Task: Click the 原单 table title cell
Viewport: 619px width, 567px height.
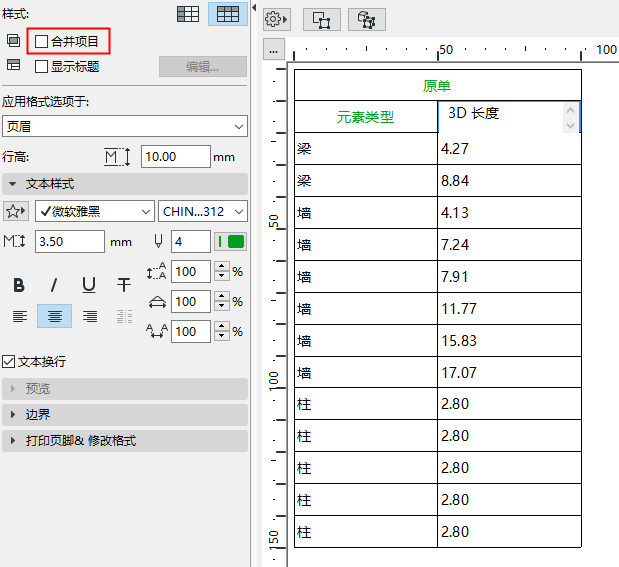Action: pos(438,85)
